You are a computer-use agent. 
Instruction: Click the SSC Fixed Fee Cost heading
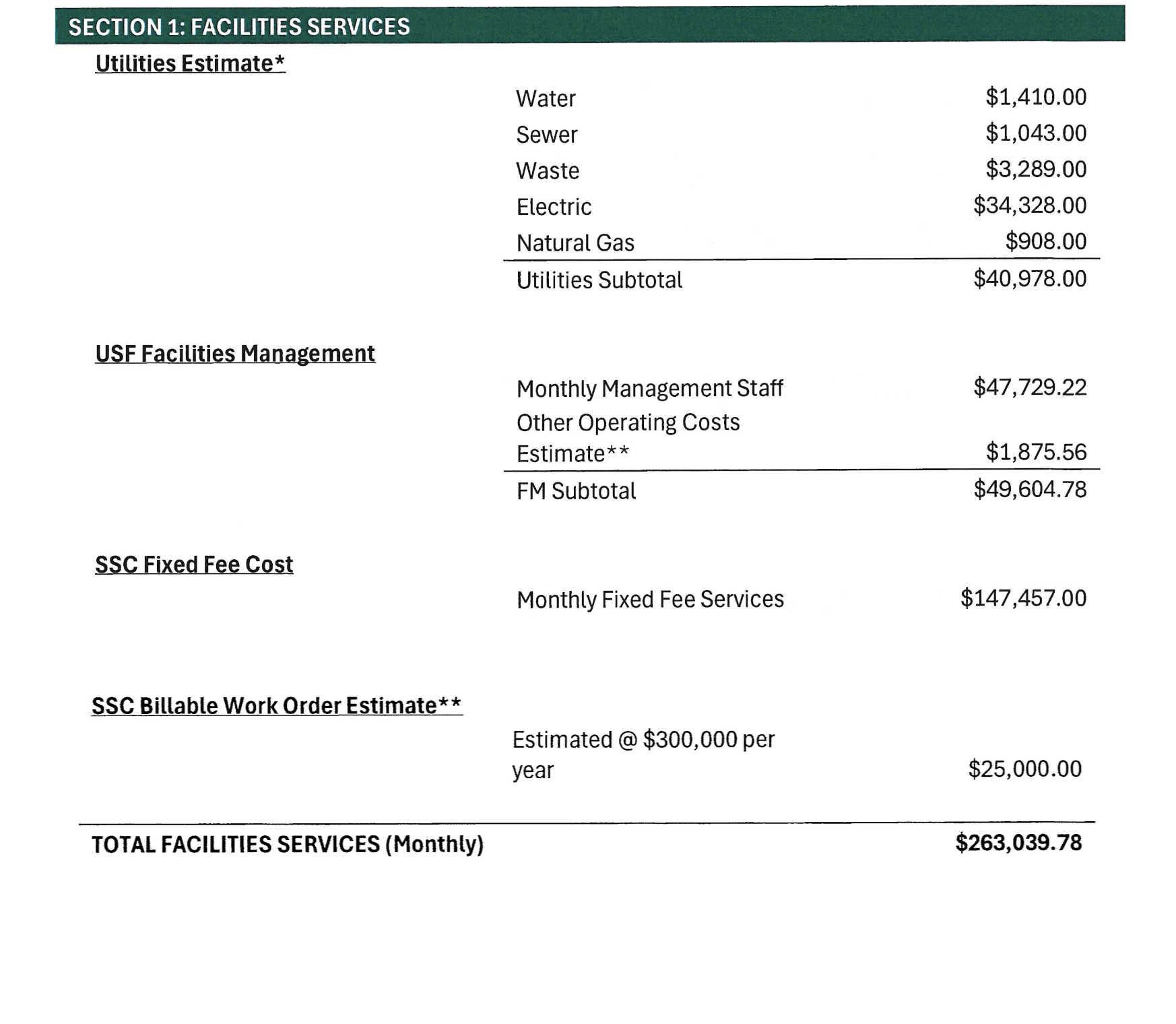[194, 565]
